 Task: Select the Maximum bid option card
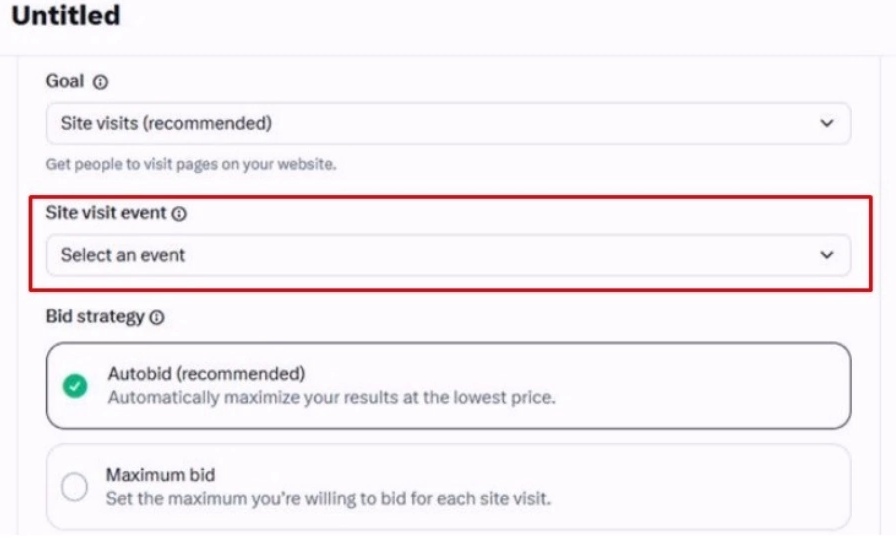coord(449,487)
